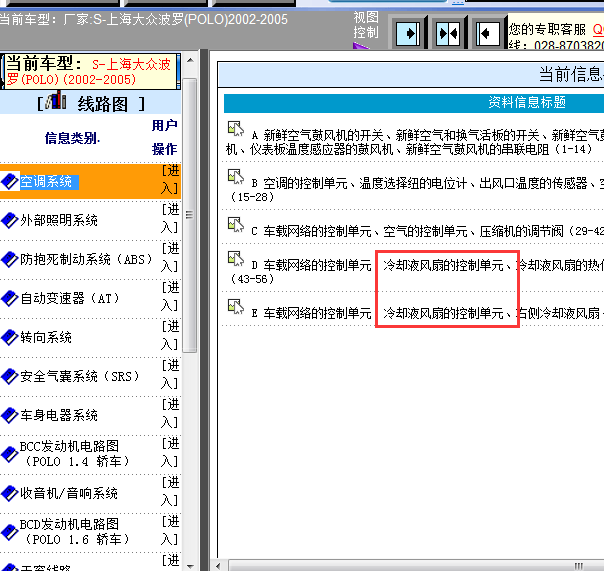Viewport: 604px width, 571px height.
Task: Select 自动变速器（AT） category
Action: (70, 298)
